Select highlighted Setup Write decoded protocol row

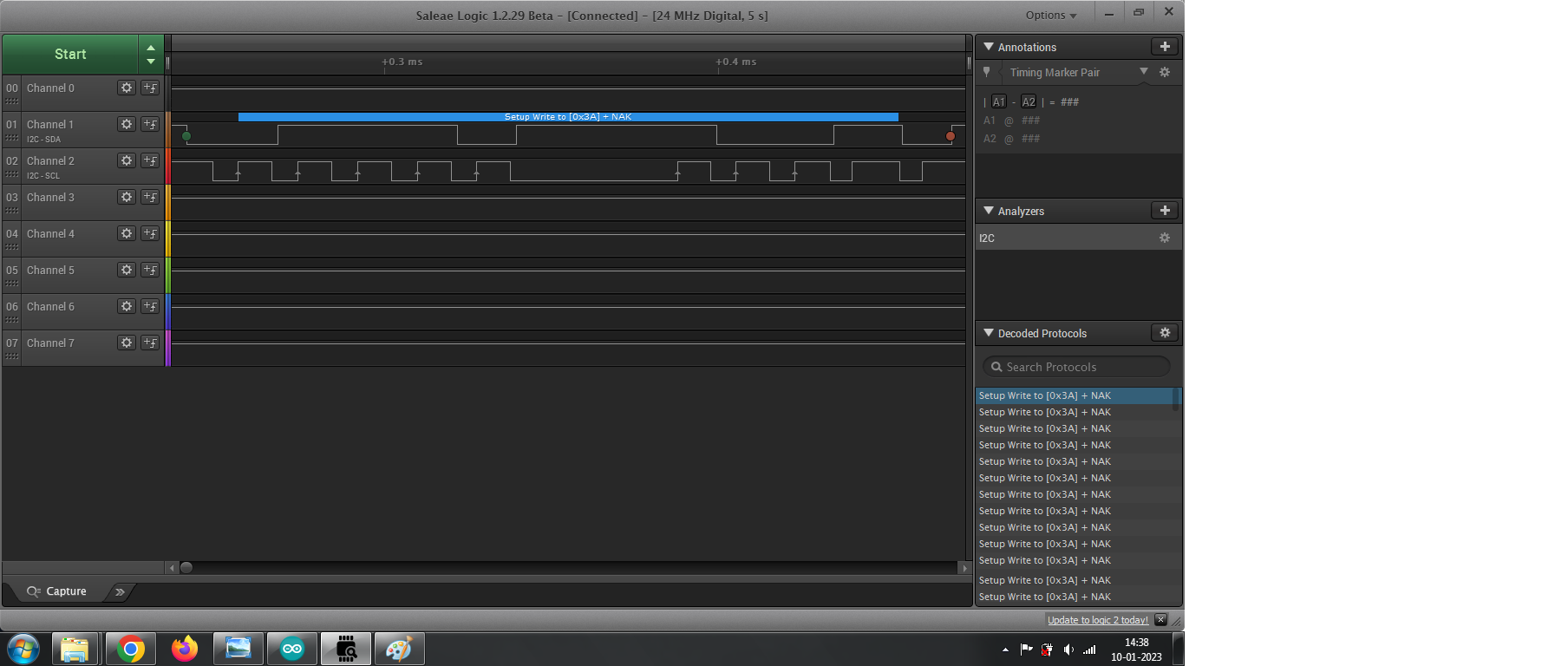[x=1074, y=395]
